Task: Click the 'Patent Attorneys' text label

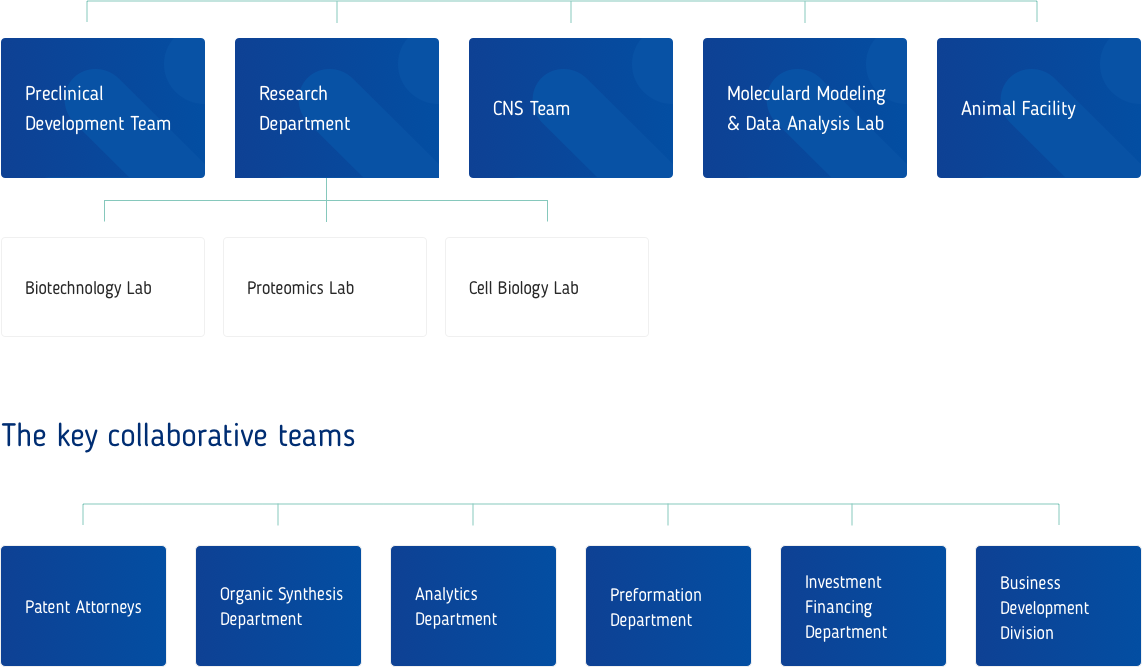Action: point(83,607)
